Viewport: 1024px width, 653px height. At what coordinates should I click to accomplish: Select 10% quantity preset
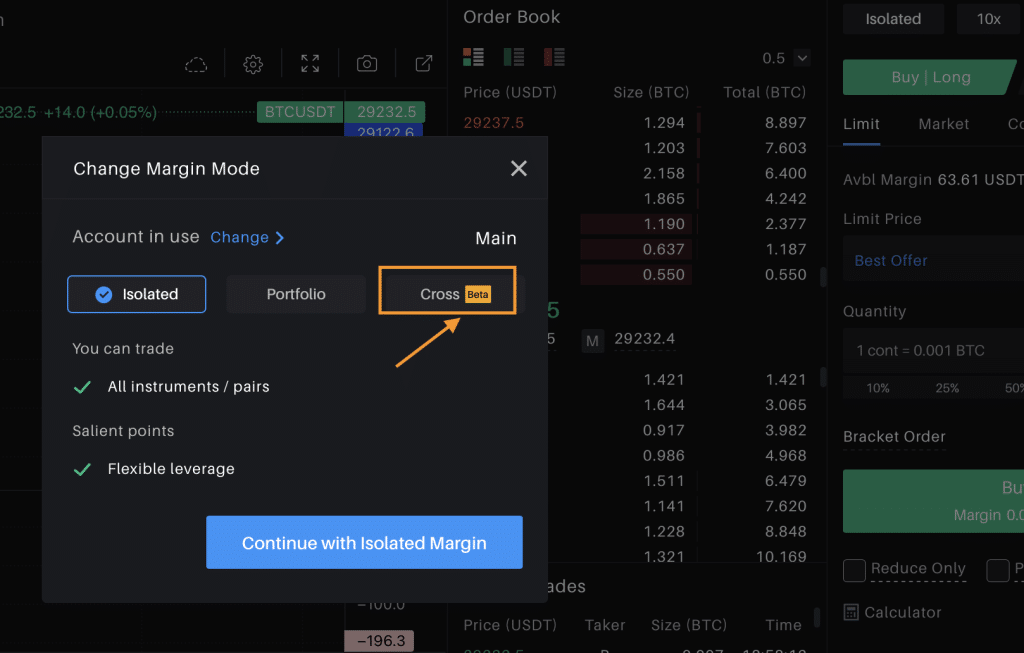pos(878,388)
